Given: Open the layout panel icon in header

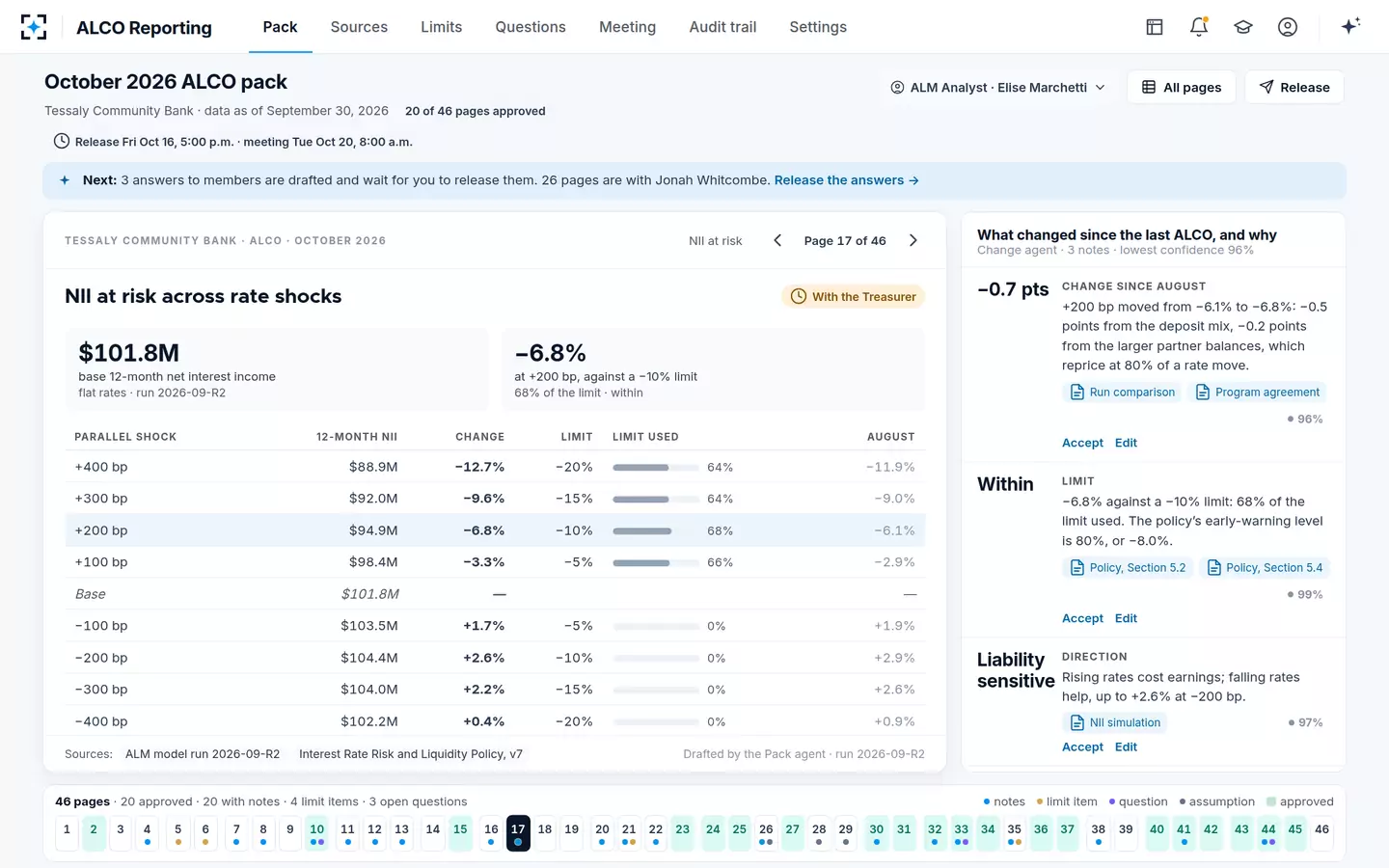Looking at the screenshot, I should (x=1155, y=27).
